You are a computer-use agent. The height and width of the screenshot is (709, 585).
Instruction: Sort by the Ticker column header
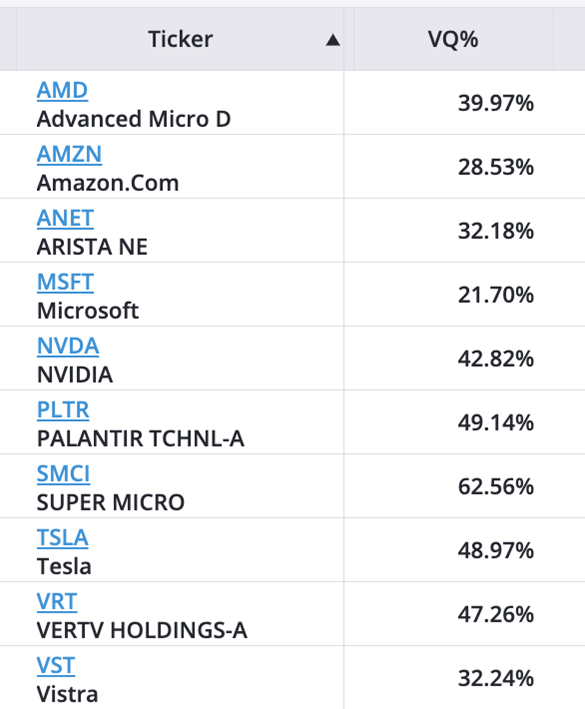pyautogui.click(x=180, y=39)
